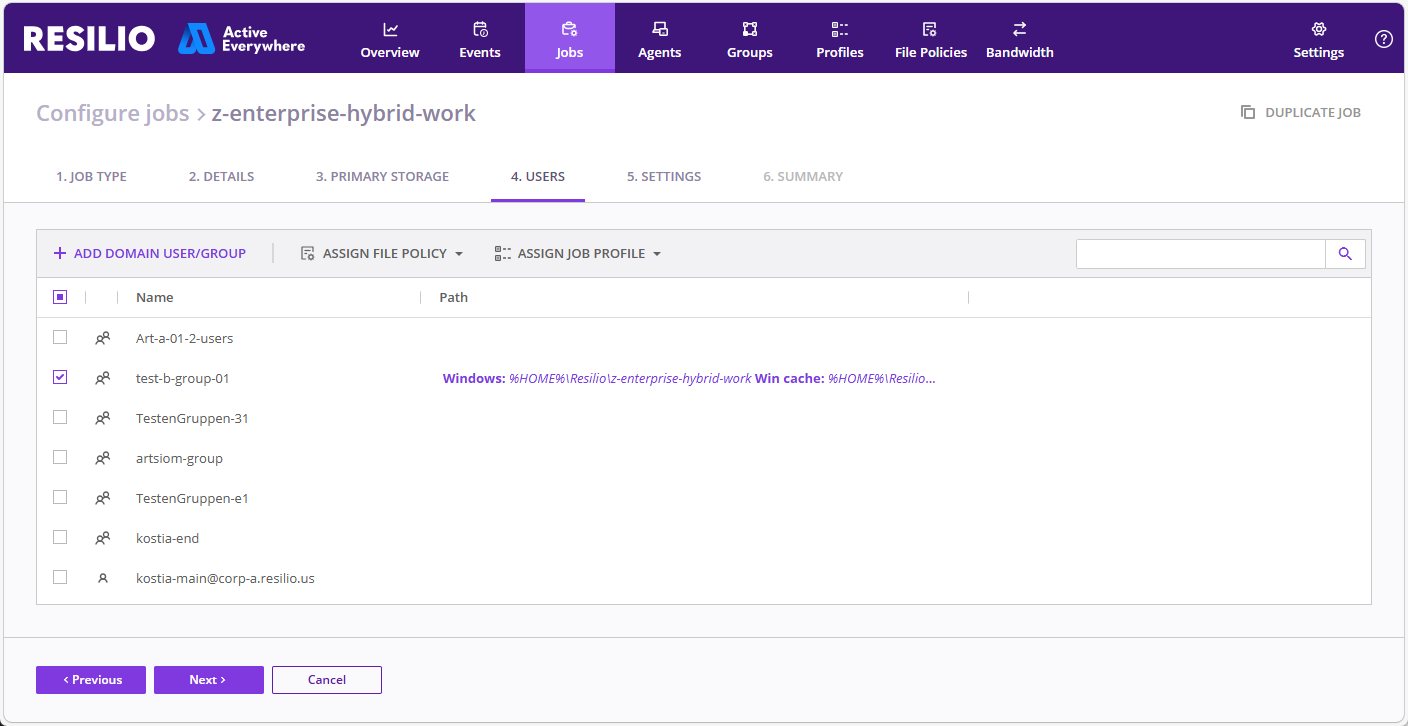Toggle the select-all header checkbox
Image resolution: width=1408 pixels, height=726 pixels.
[60, 297]
